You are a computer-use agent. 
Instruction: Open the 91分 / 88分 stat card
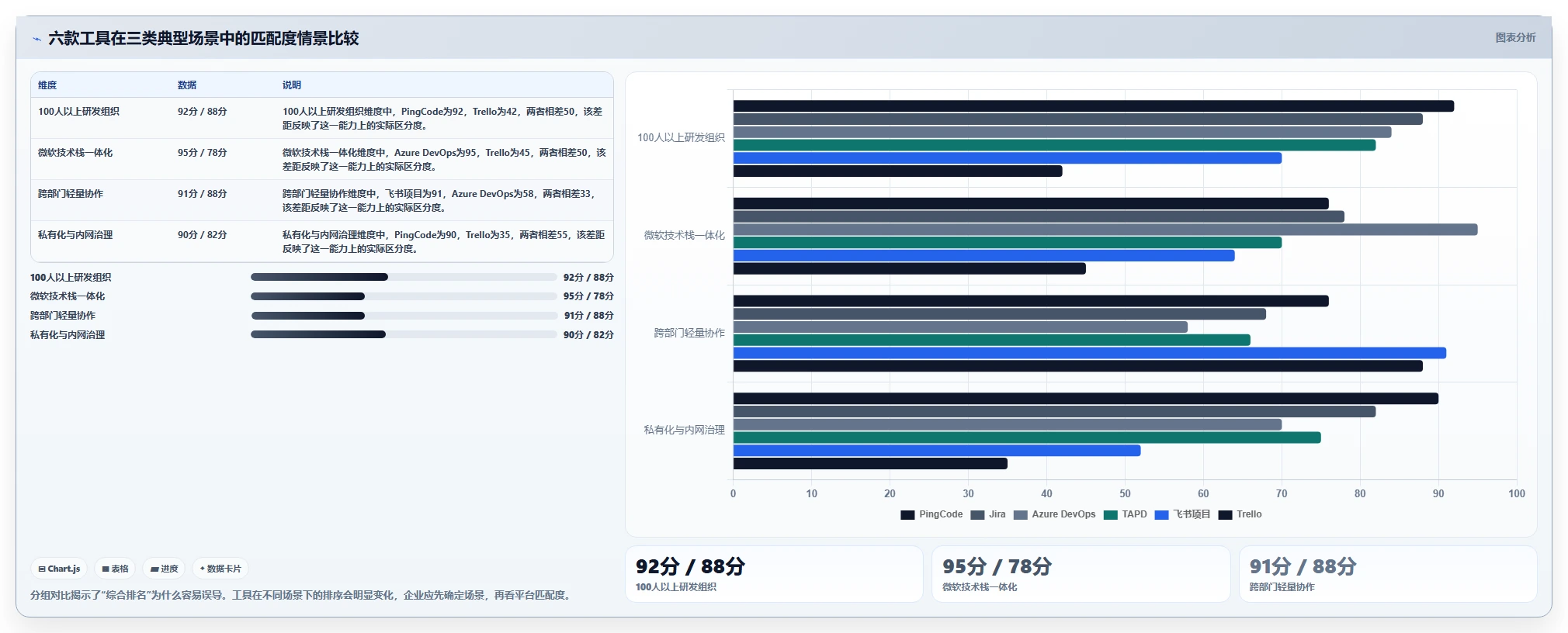[x=1388, y=574]
